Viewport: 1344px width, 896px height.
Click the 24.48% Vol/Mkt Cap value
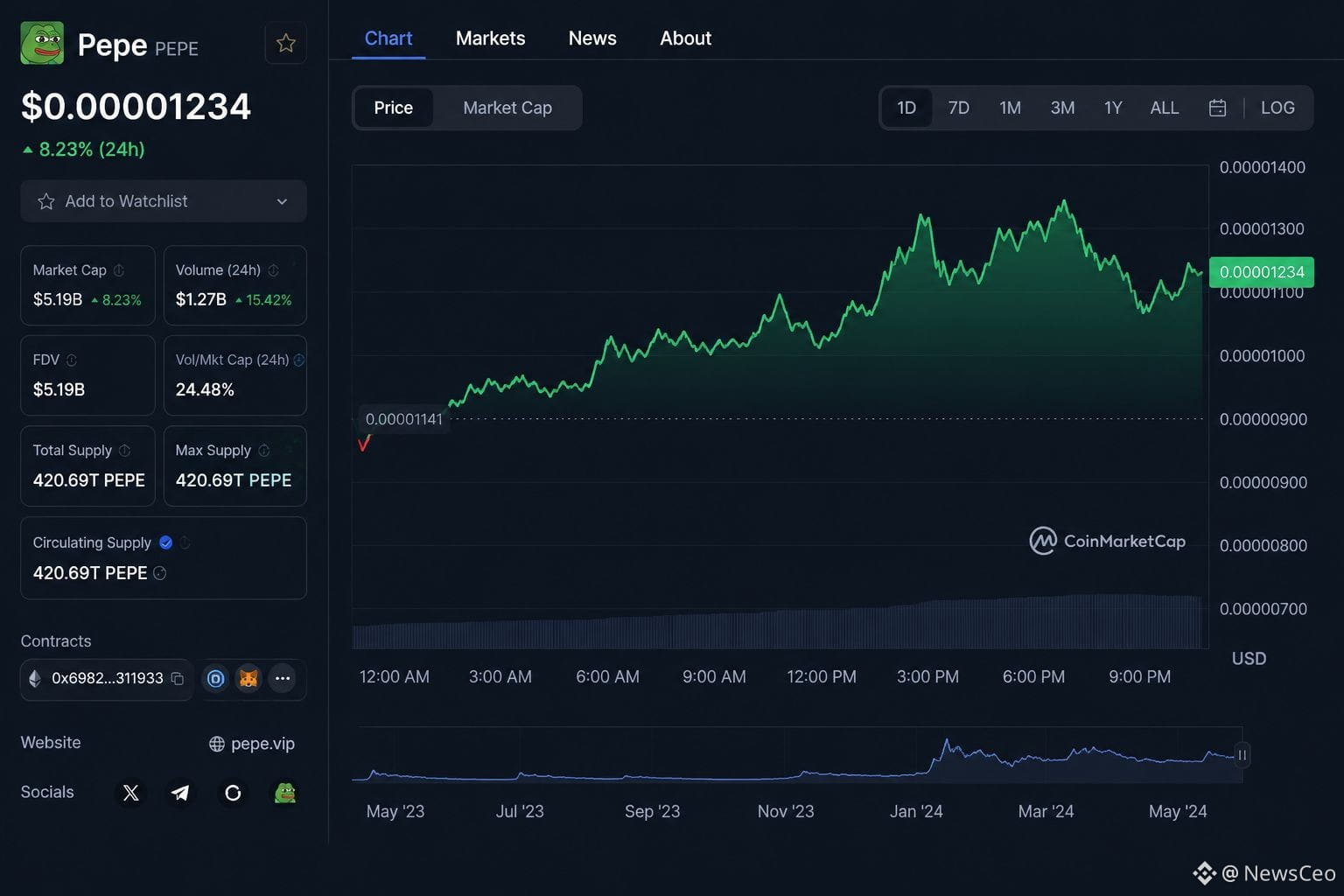pyautogui.click(x=205, y=389)
